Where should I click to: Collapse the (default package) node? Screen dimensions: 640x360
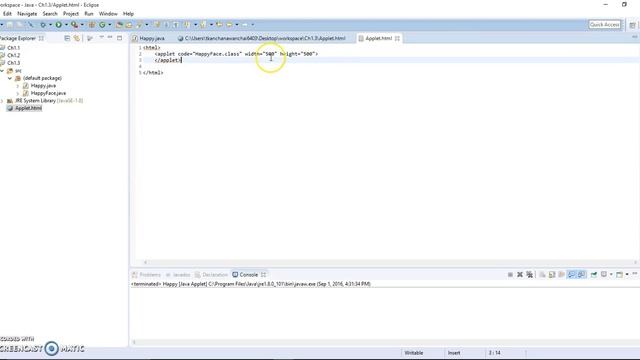(10, 78)
